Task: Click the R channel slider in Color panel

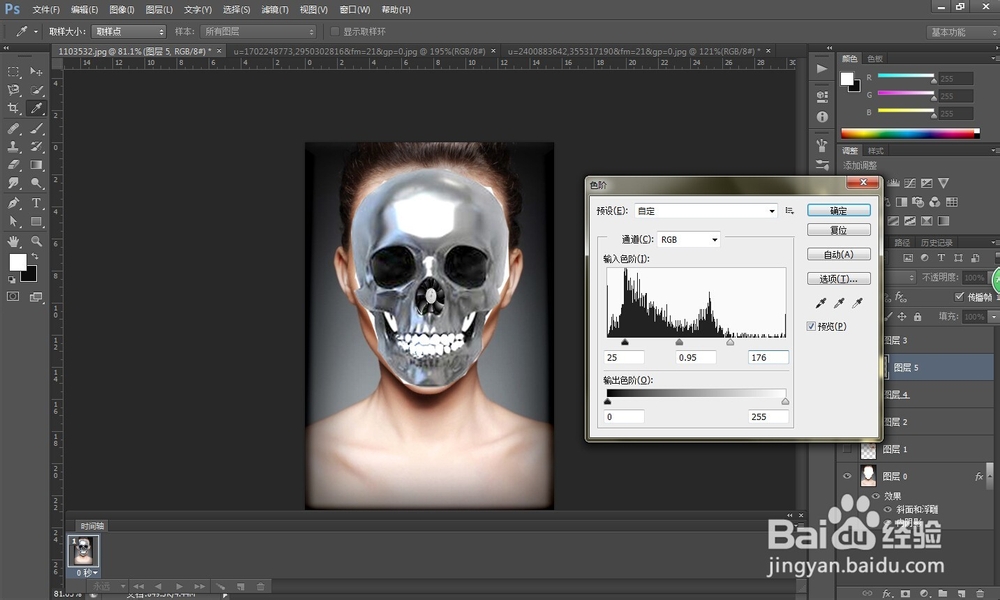Action: tap(906, 76)
